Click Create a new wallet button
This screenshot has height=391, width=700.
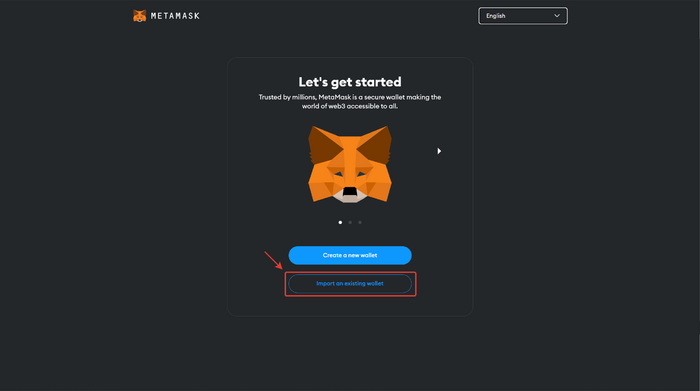click(350, 255)
